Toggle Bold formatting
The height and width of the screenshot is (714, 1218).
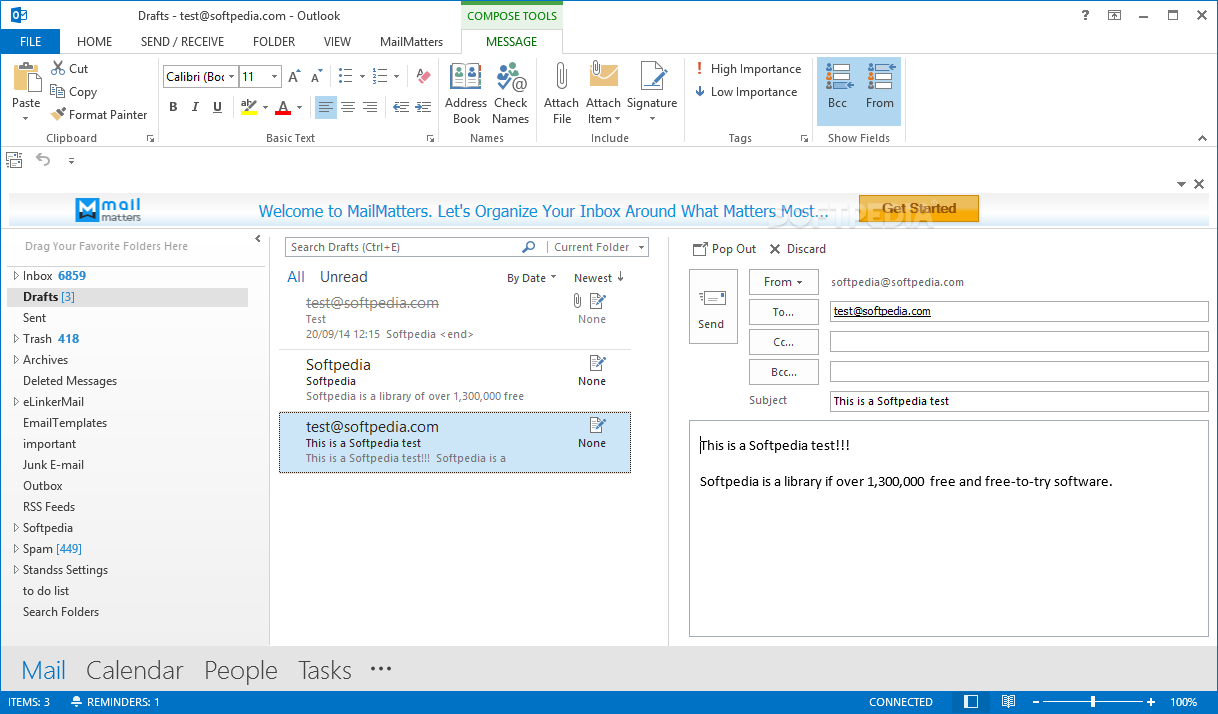[x=173, y=107]
